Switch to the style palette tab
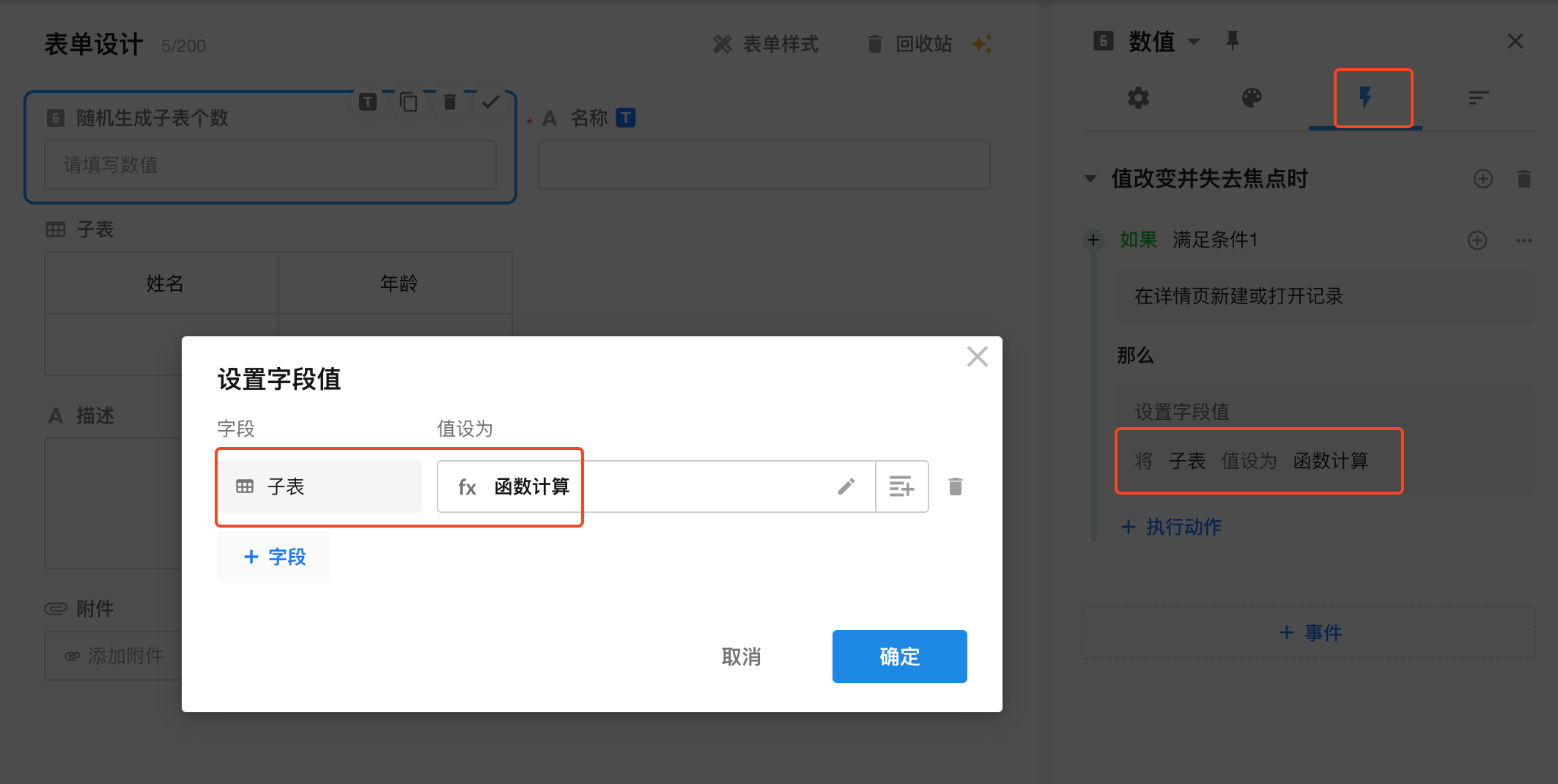This screenshot has width=1558, height=784. click(1252, 97)
